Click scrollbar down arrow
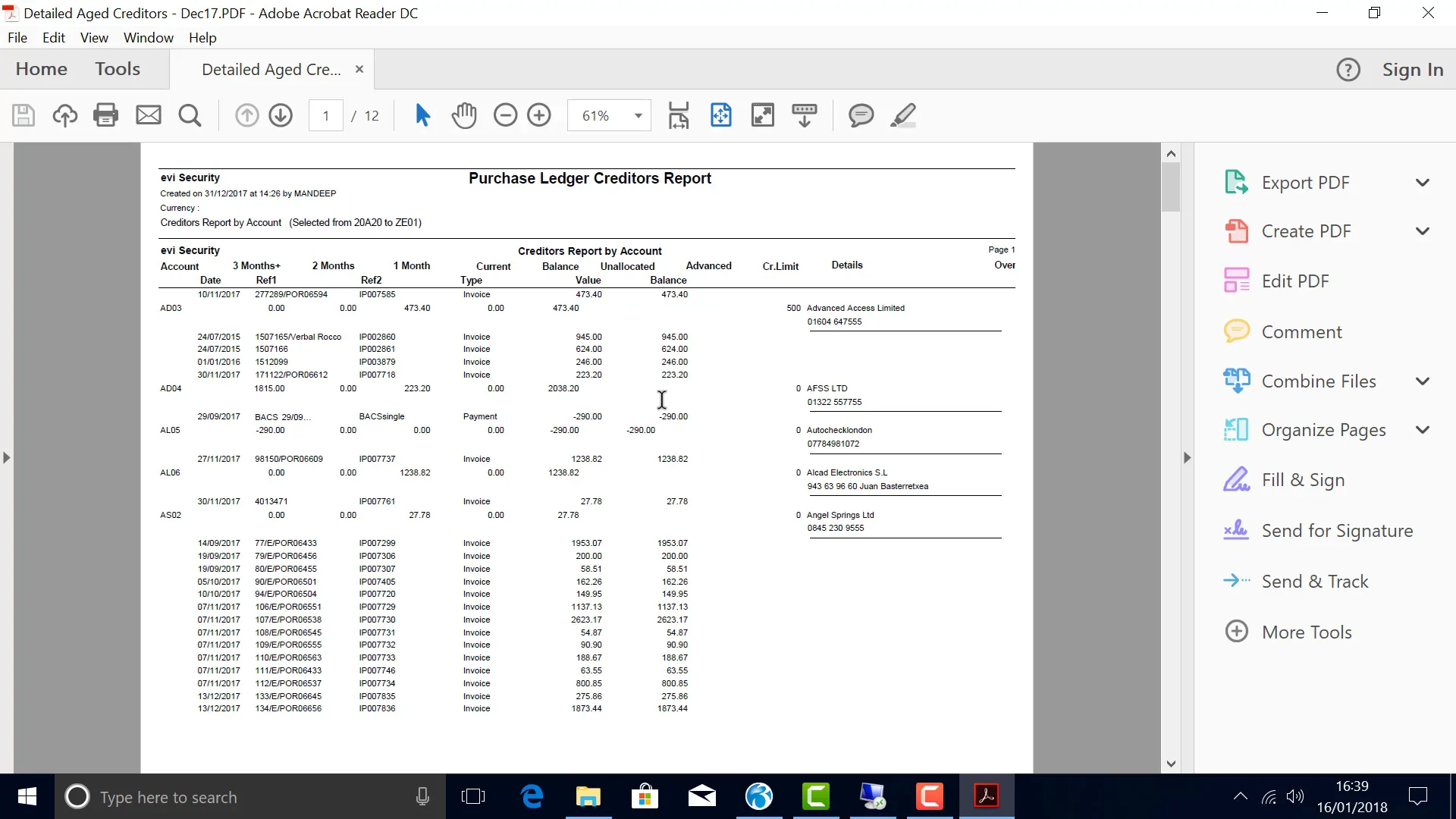The width and height of the screenshot is (1456, 819). click(1171, 764)
